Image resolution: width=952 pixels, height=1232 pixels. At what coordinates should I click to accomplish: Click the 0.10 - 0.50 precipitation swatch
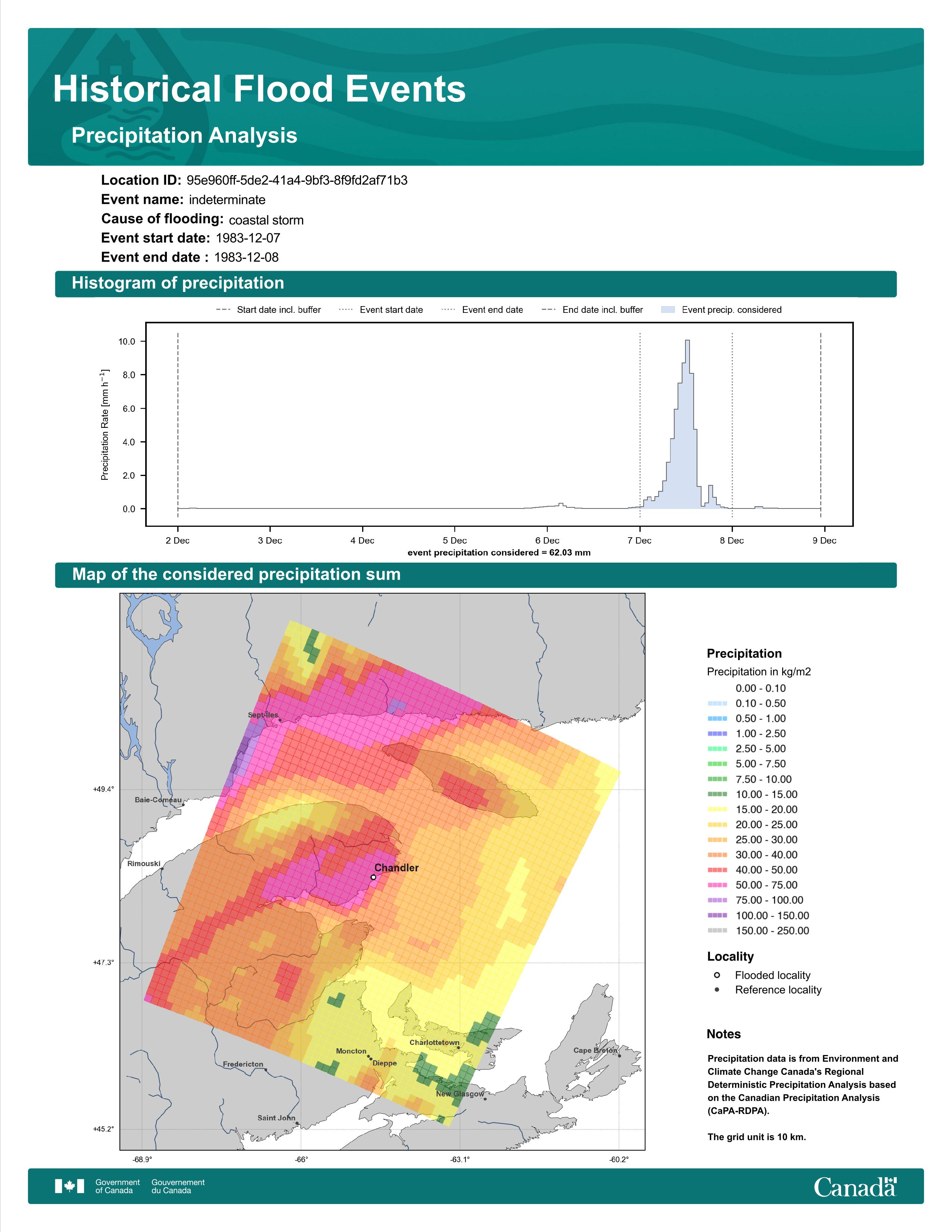[x=717, y=703]
